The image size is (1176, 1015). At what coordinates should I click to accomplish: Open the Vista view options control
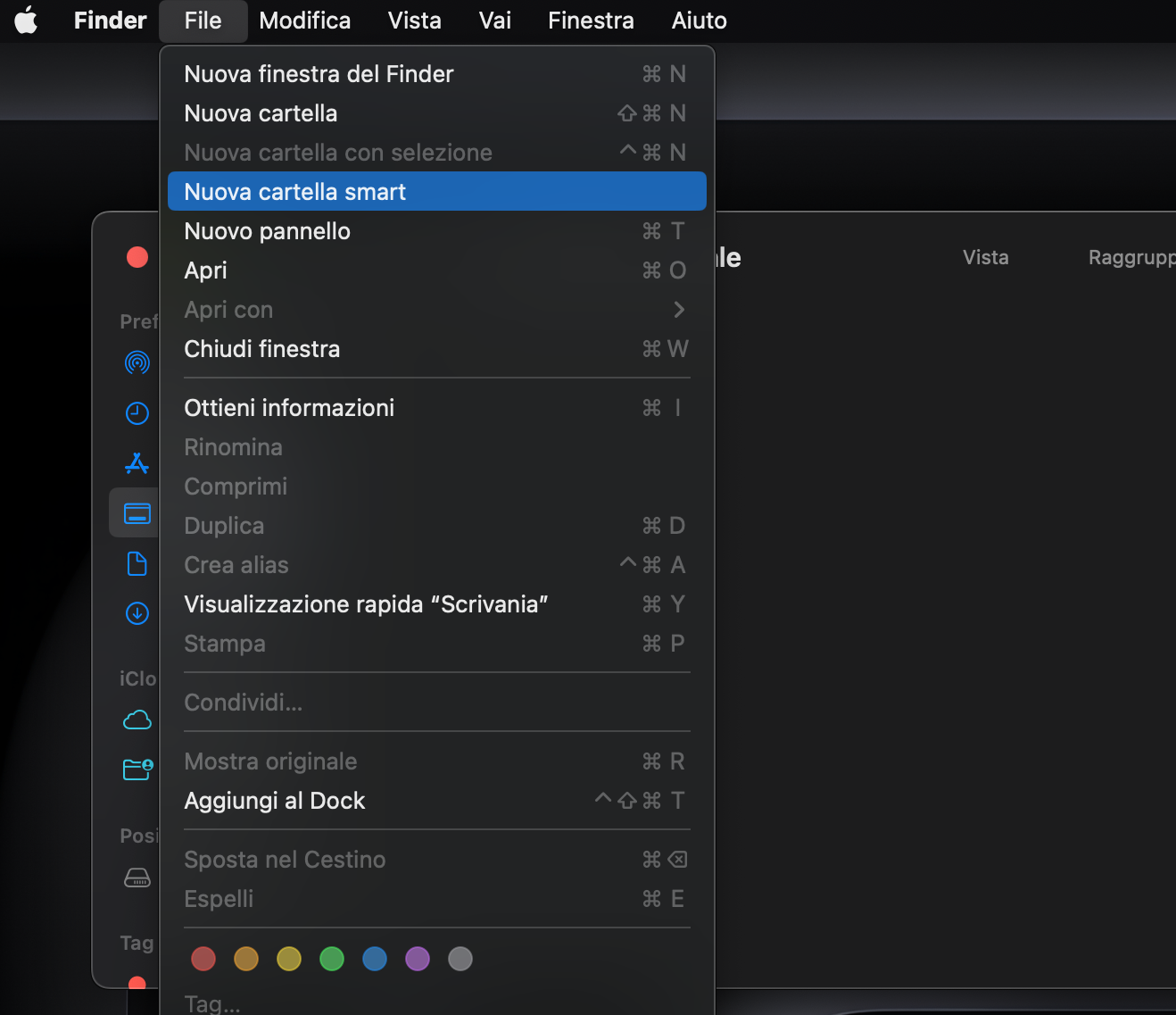coord(985,257)
